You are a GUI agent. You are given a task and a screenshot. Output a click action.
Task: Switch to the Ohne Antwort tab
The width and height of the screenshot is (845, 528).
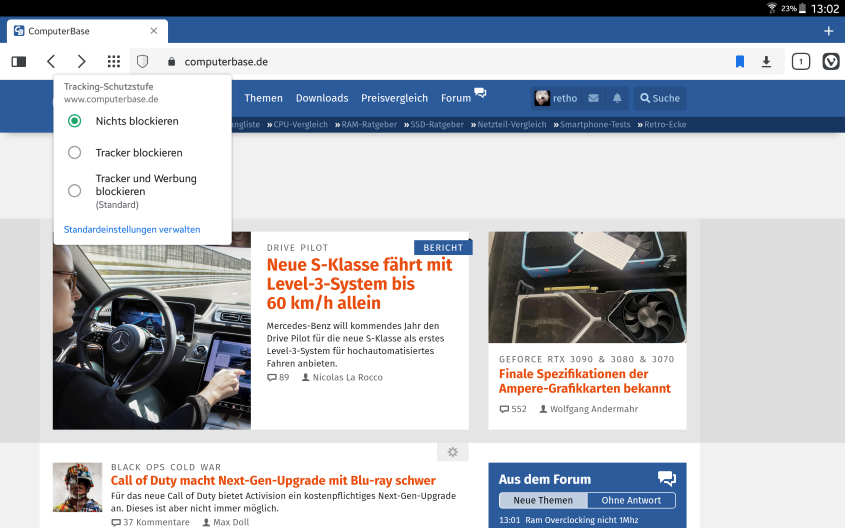(631, 501)
